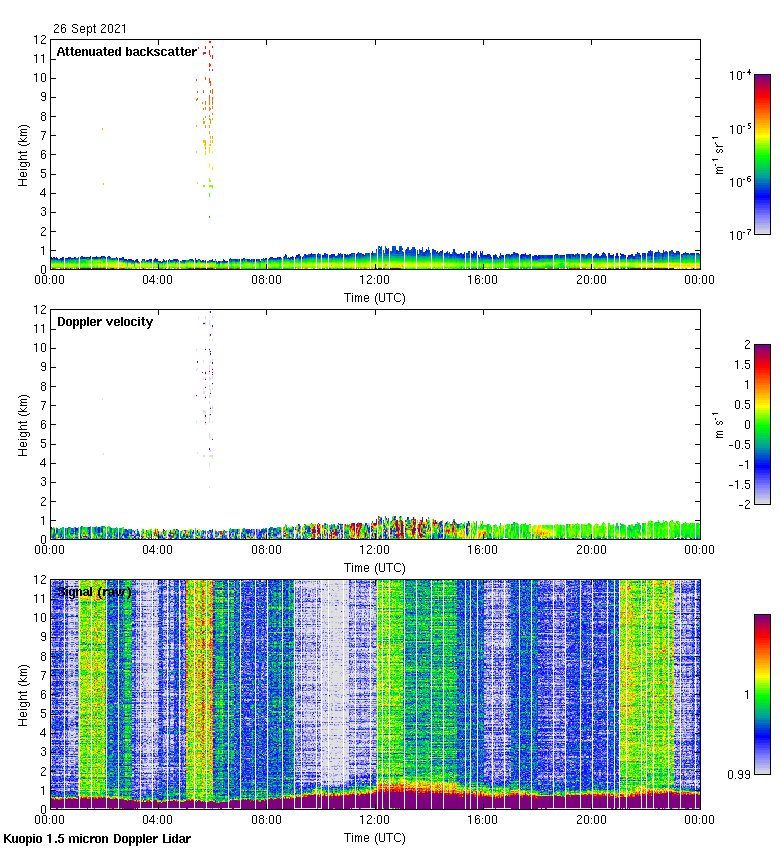Screen dimensions: 780x850
Task: Click the 08:00 tick under the raw signal plot
Action: pos(266,820)
